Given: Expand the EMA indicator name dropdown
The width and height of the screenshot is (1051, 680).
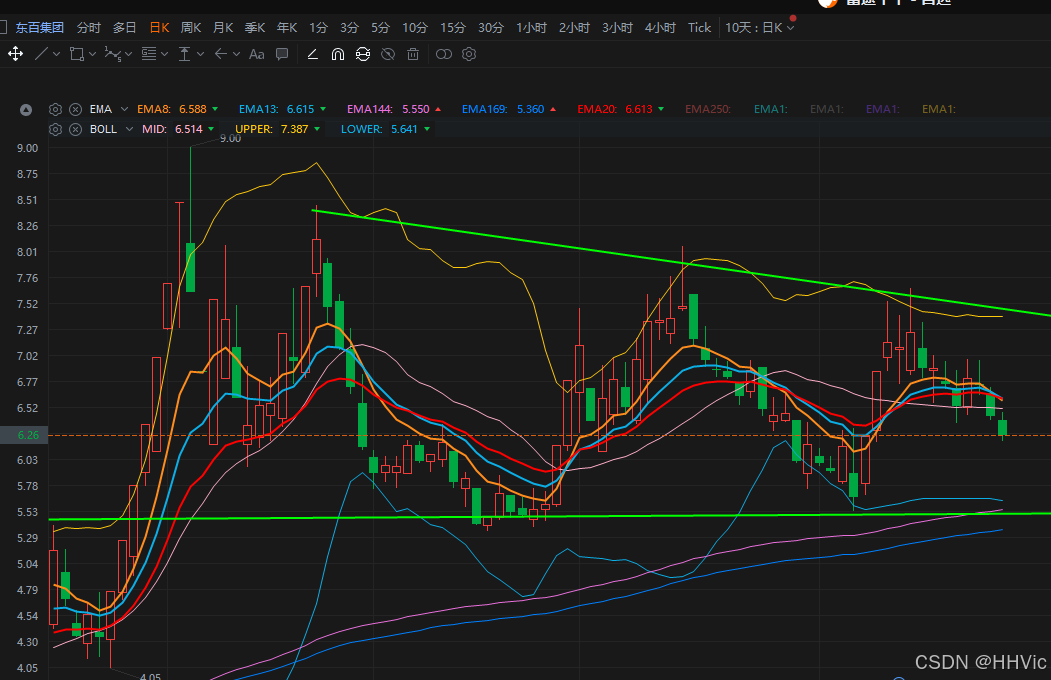Looking at the screenshot, I should click(x=124, y=109).
